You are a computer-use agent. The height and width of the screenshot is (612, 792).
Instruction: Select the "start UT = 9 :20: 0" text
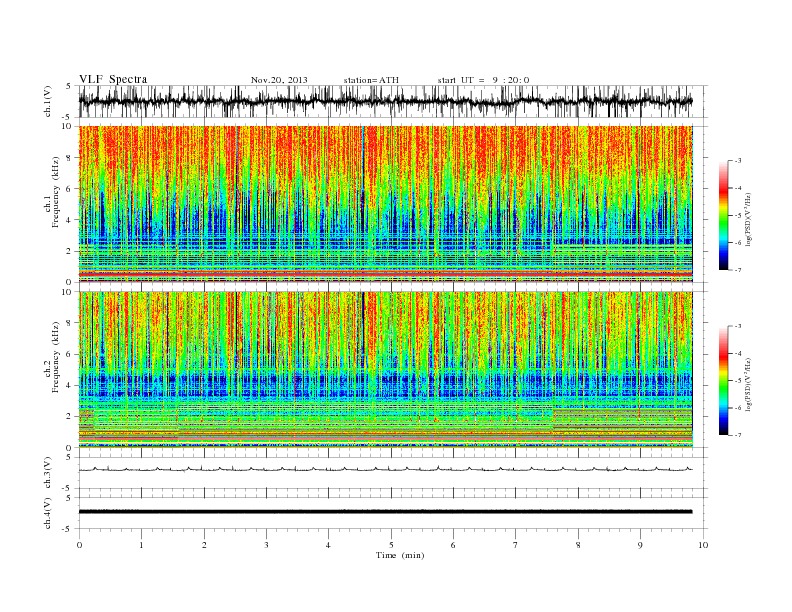[483, 80]
